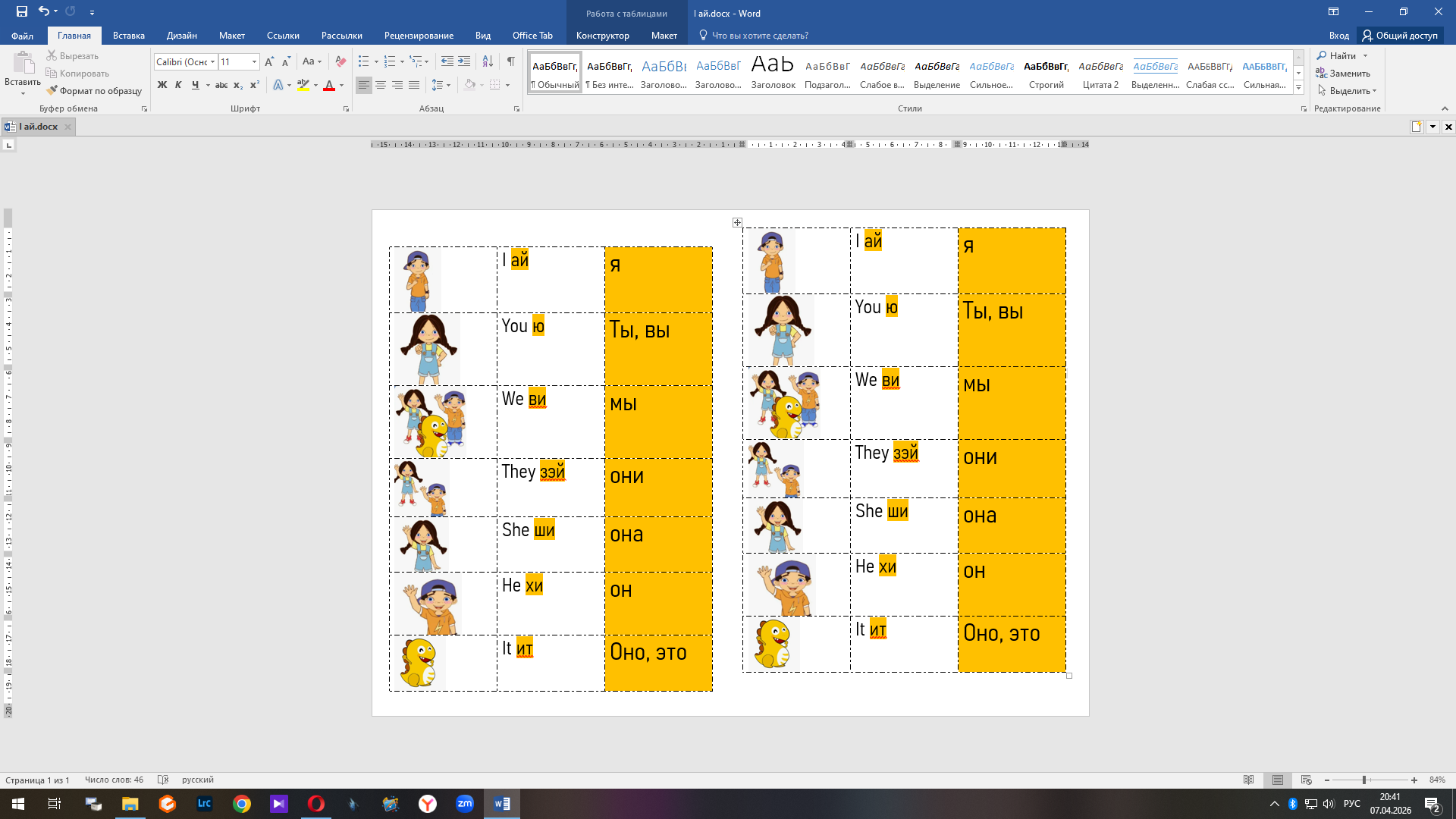Screen dimensions: 1456x819
Task: Open the Файл menu
Action: (23, 36)
